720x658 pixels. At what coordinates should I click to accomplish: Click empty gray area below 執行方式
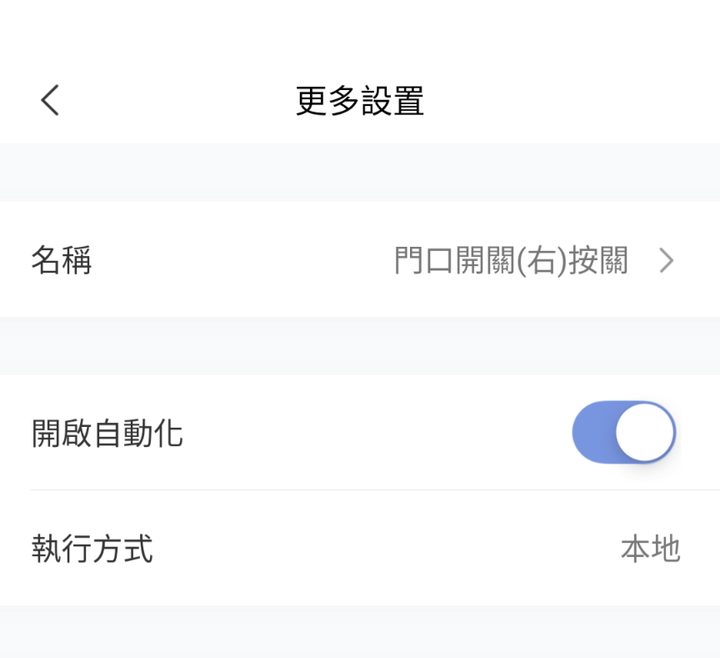coord(360,632)
